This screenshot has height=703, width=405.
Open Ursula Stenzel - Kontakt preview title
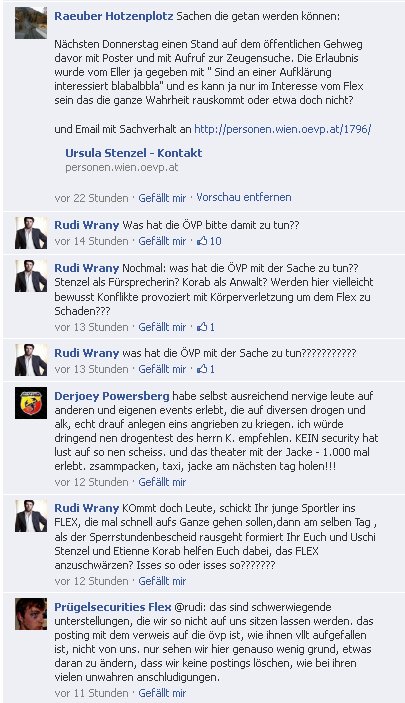point(134,153)
